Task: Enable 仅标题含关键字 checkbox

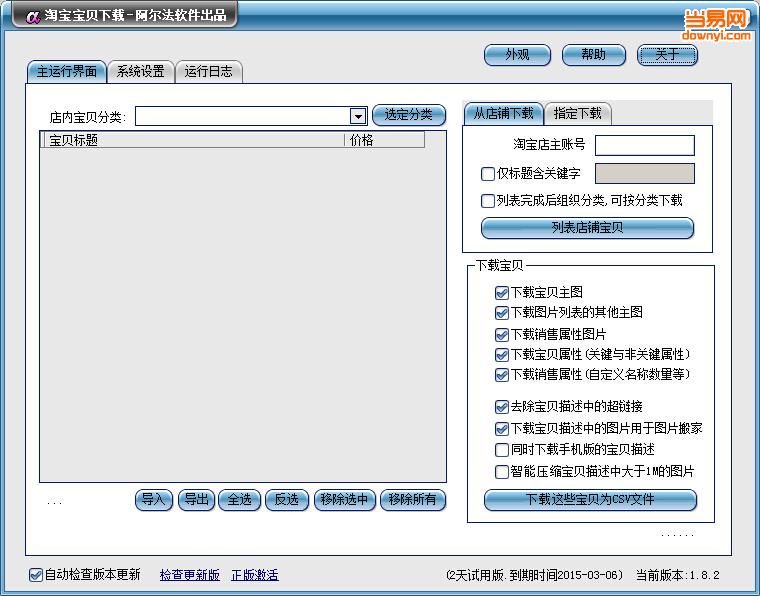Action: point(488,174)
